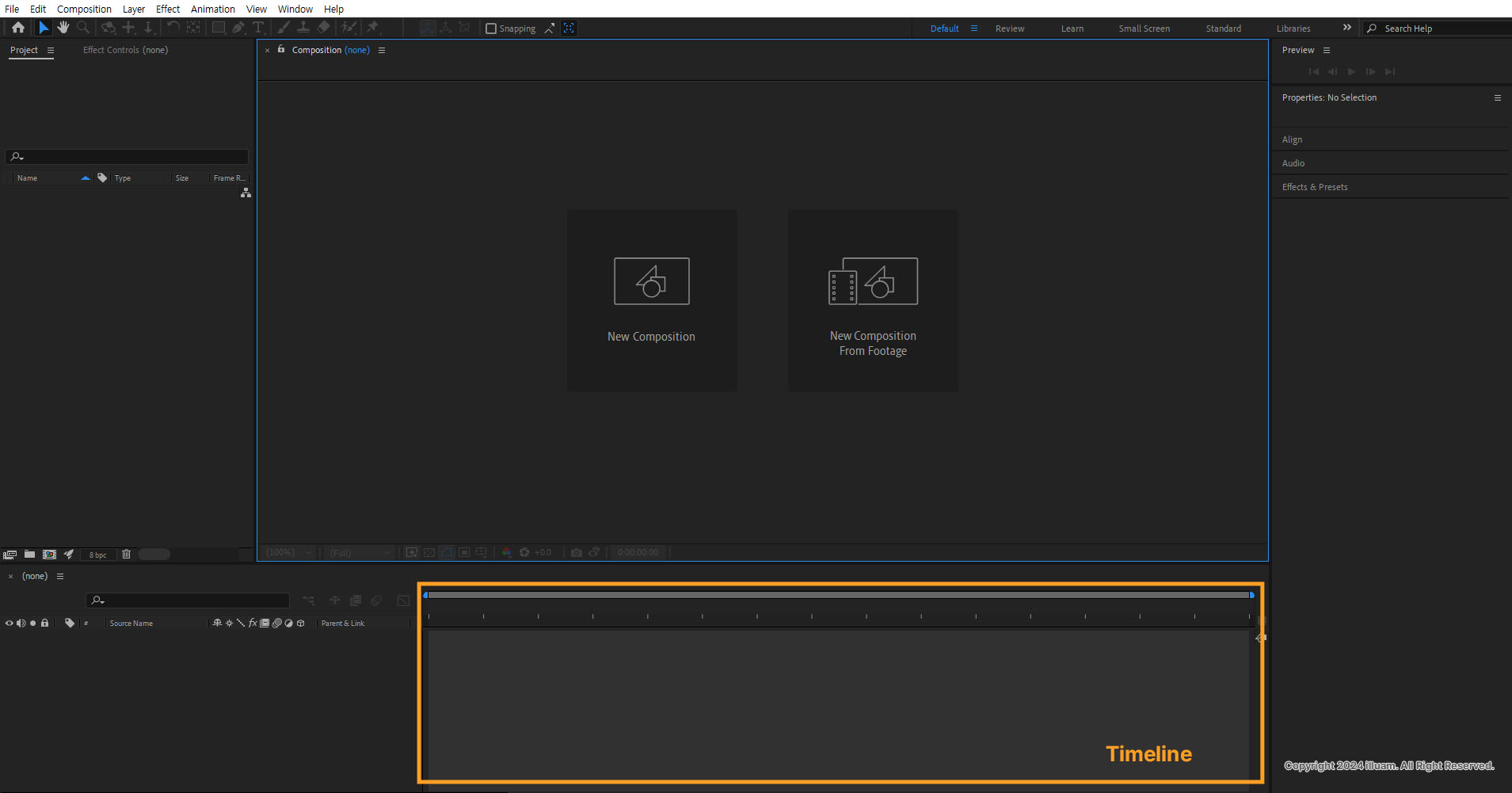Click the motion blur switch column header
Screen dimensions: 1512x793
pos(276,623)
